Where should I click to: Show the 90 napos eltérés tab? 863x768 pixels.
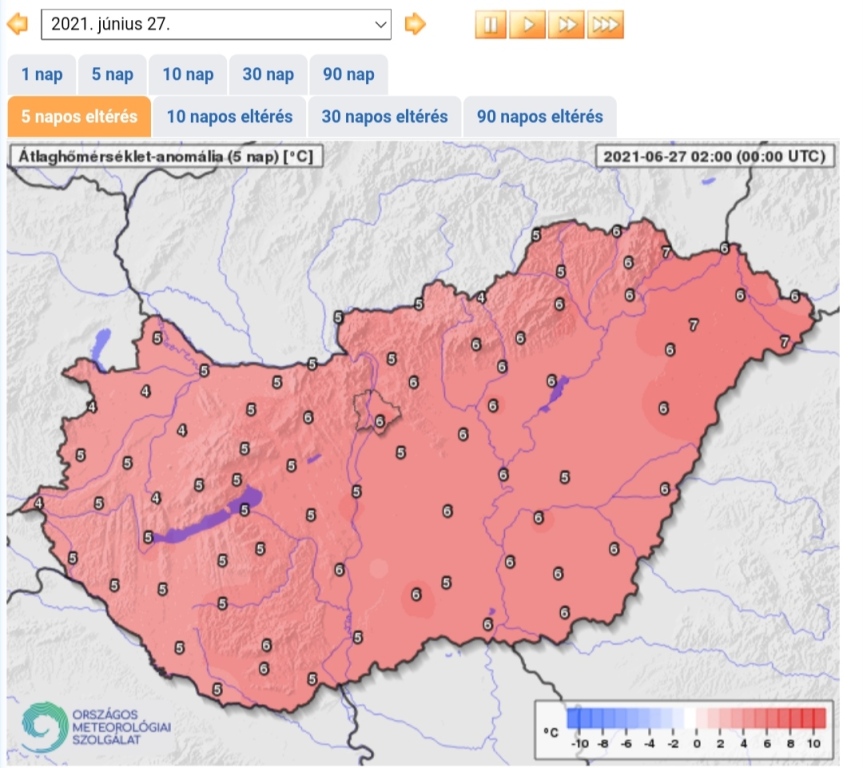pos(540,117)
